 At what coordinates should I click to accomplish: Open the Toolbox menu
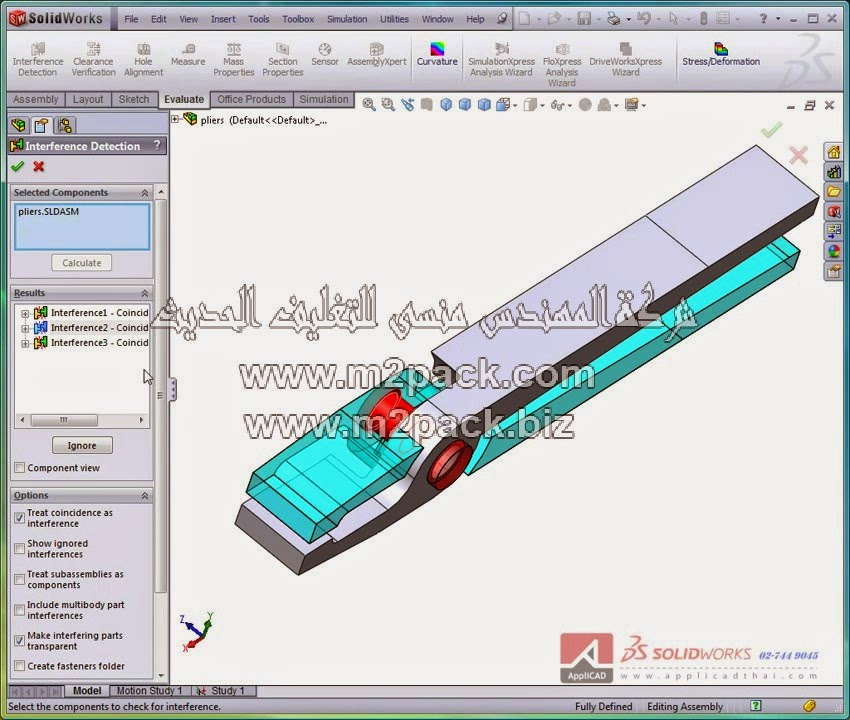click(x=298, y=19)
